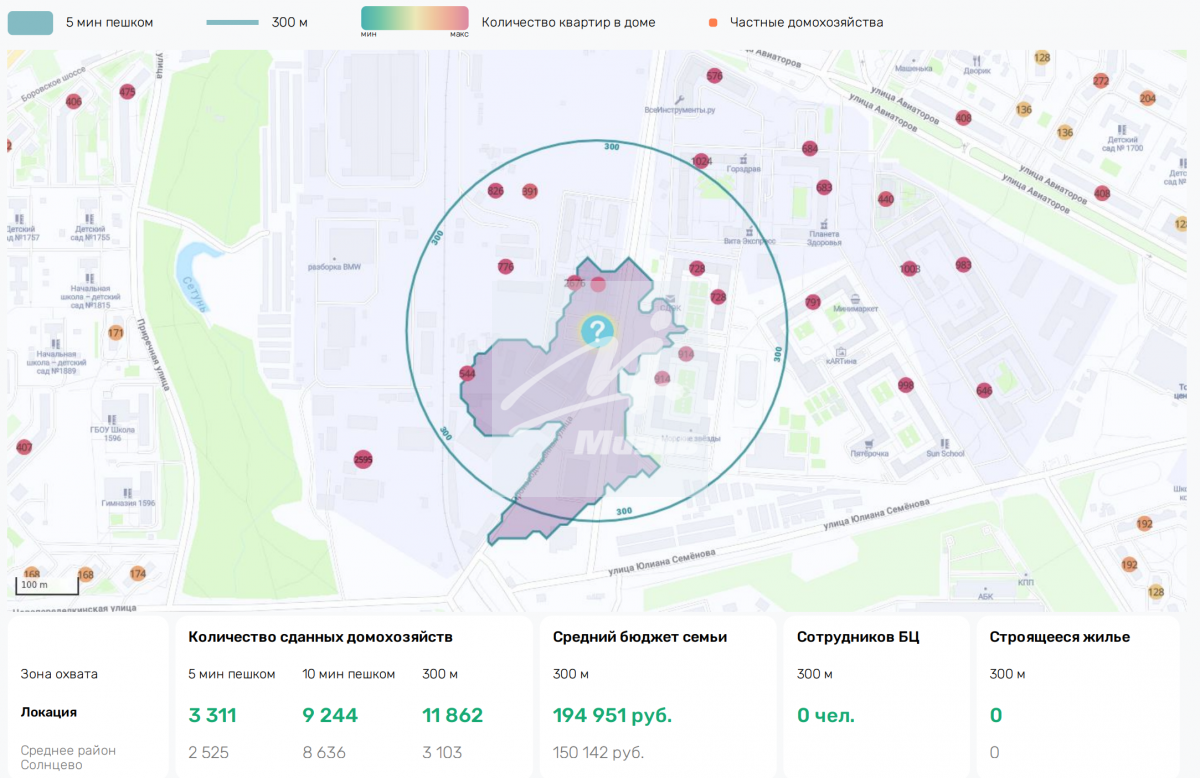Click the red marker labeled 544
1200x778 pixels.
tap(467, 374)
